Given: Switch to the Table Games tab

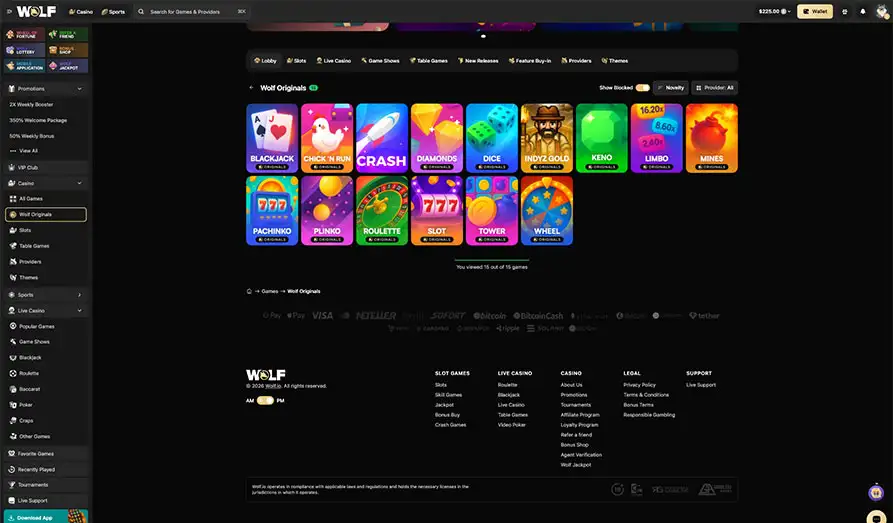Looking at the screenshot, I should (x=429, y=61).
